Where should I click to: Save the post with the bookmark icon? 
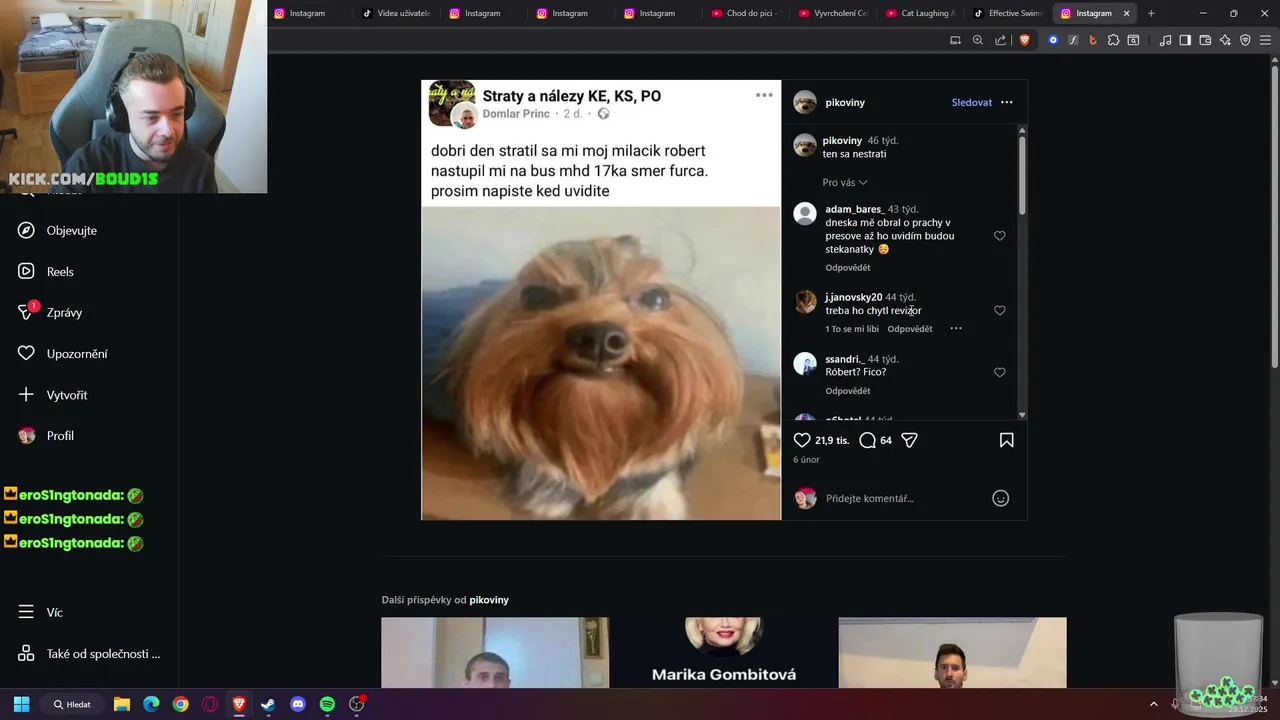tap(1007, 440)
